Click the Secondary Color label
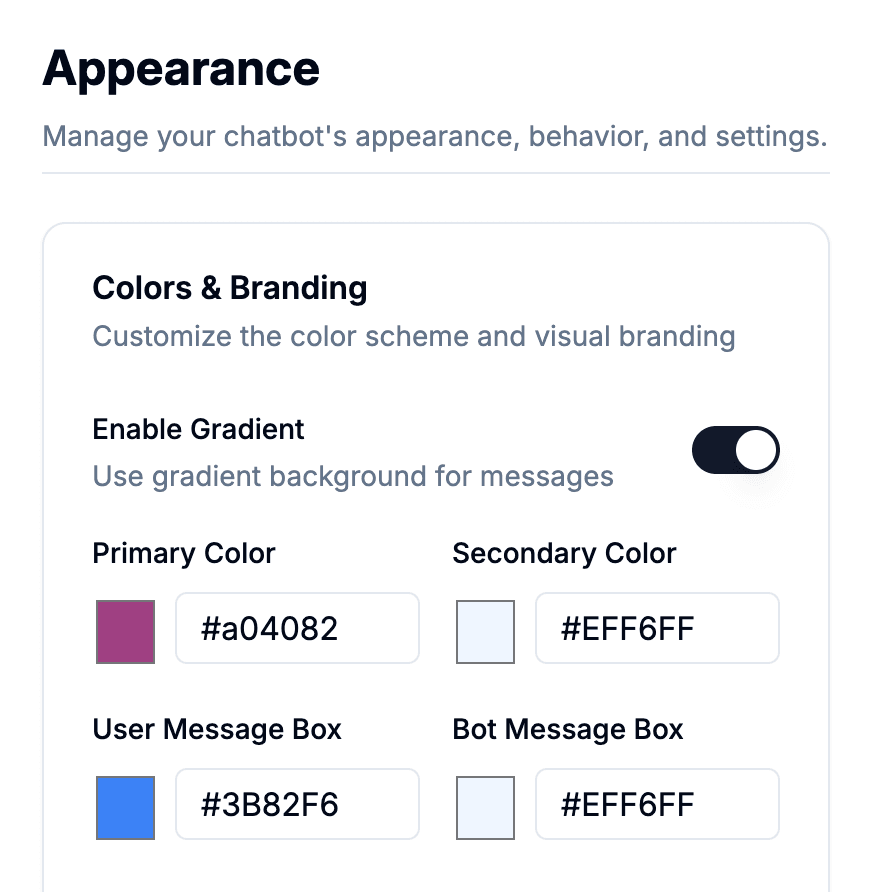This screenshot has width=878, height=892. click(x=564, y=553)
